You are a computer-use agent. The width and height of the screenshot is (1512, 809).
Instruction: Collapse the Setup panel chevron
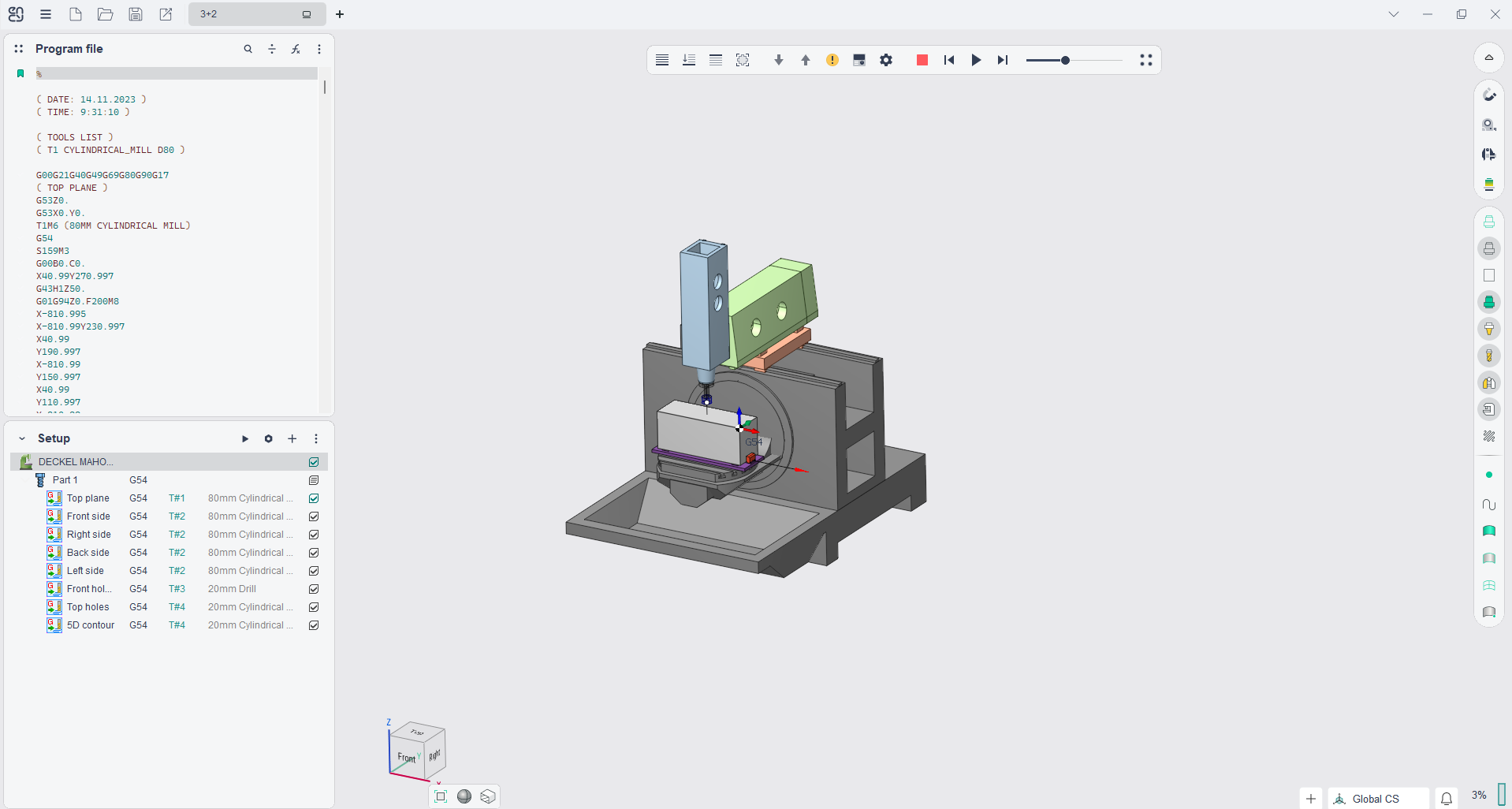22,438
